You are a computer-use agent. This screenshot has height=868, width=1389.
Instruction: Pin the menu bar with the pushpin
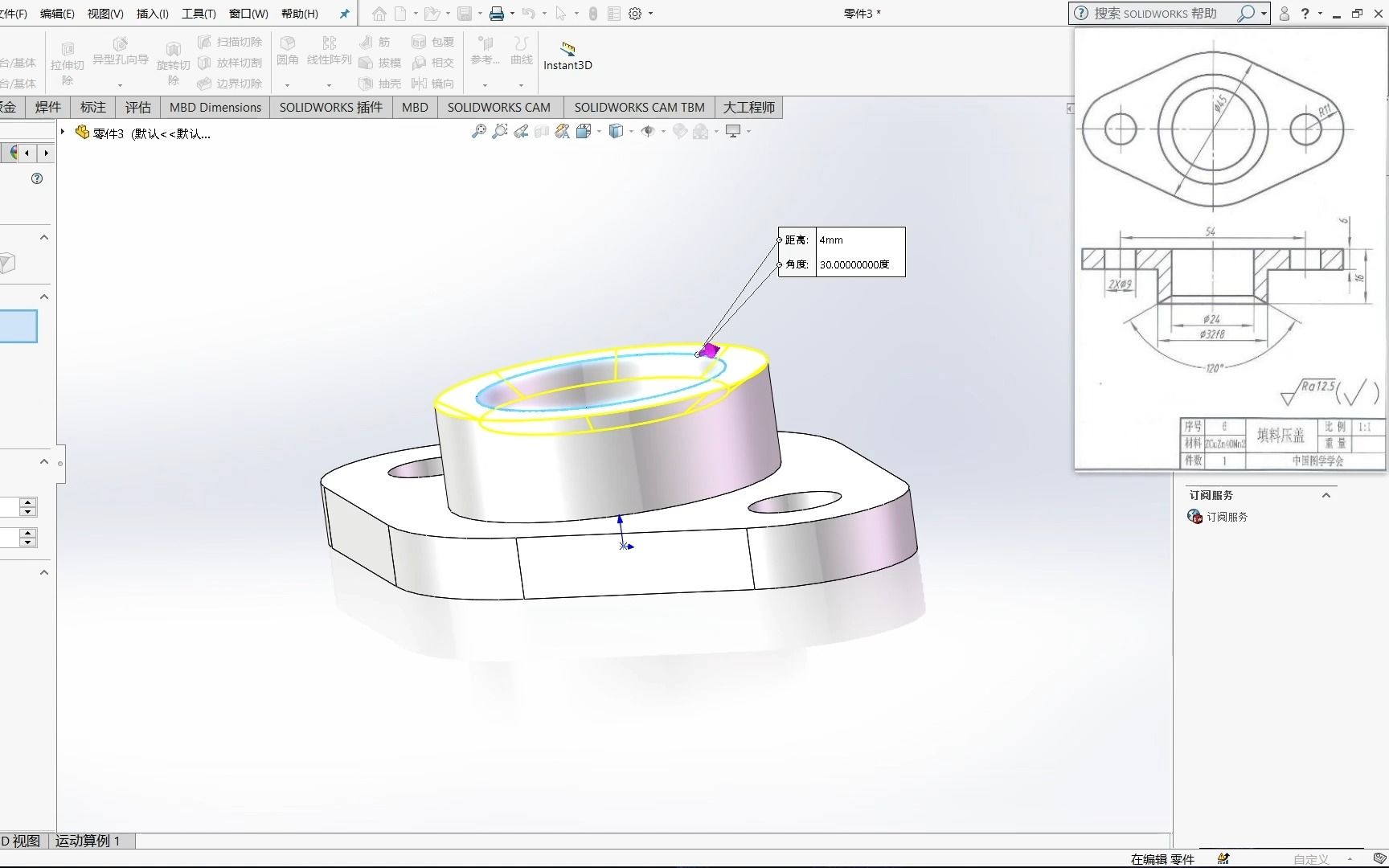coord(344,14)
